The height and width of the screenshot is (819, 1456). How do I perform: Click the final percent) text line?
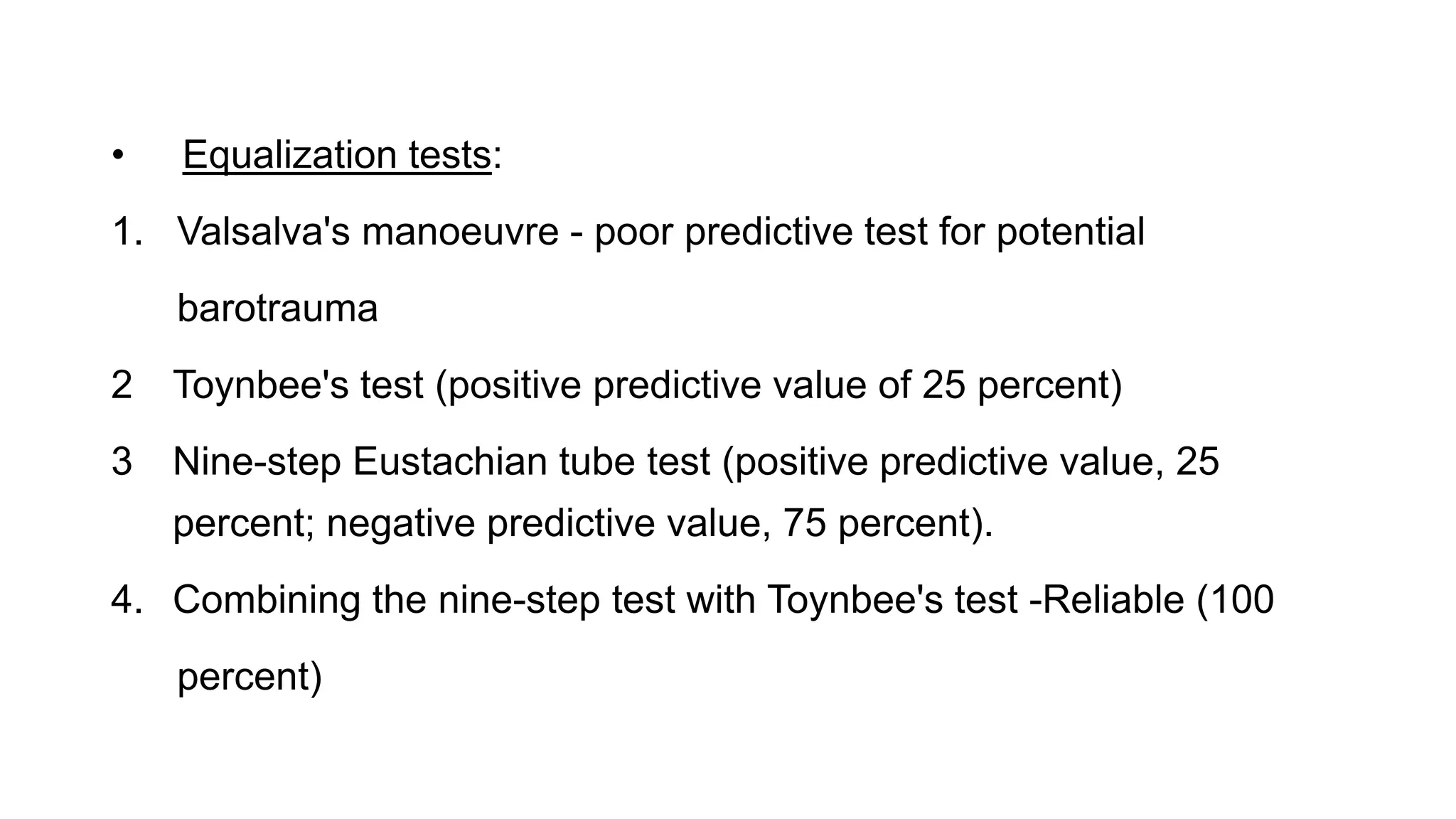point(250,677)
